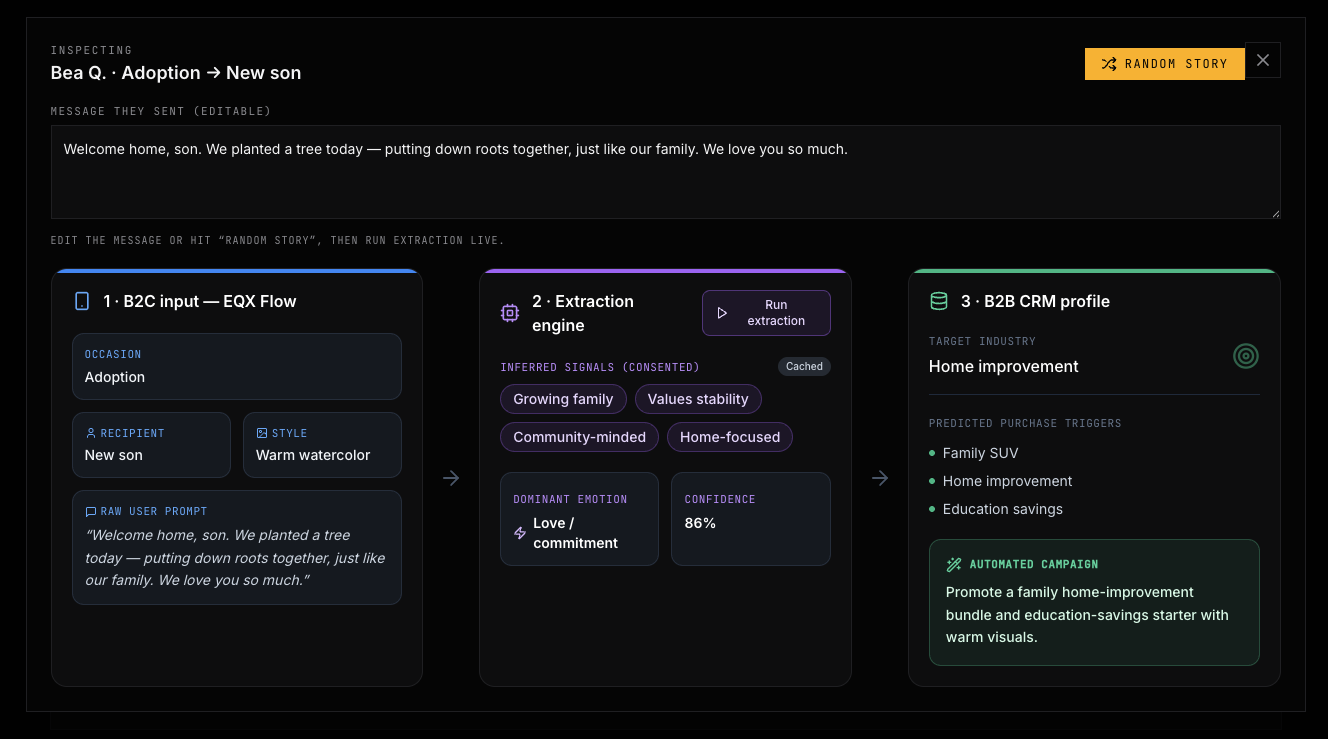Click into the editable message text area
This screenshot has height=739, width=1328.
[666, 172]
